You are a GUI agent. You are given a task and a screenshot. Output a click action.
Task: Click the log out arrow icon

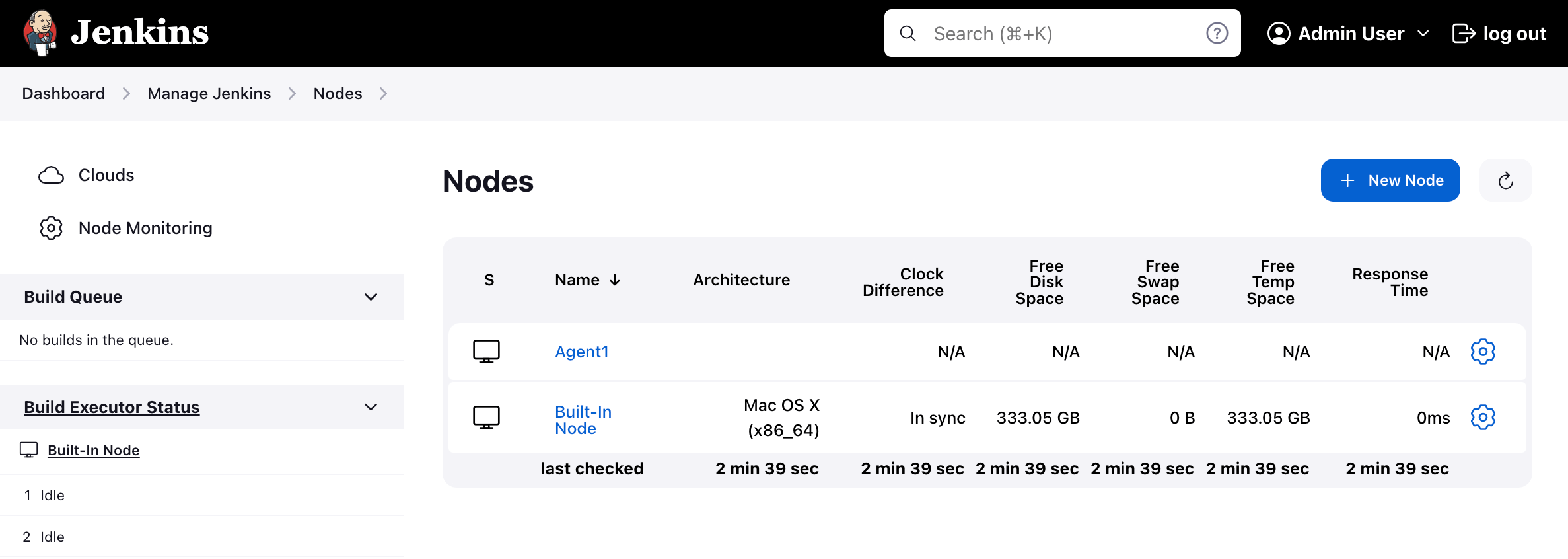[1464, 34]
